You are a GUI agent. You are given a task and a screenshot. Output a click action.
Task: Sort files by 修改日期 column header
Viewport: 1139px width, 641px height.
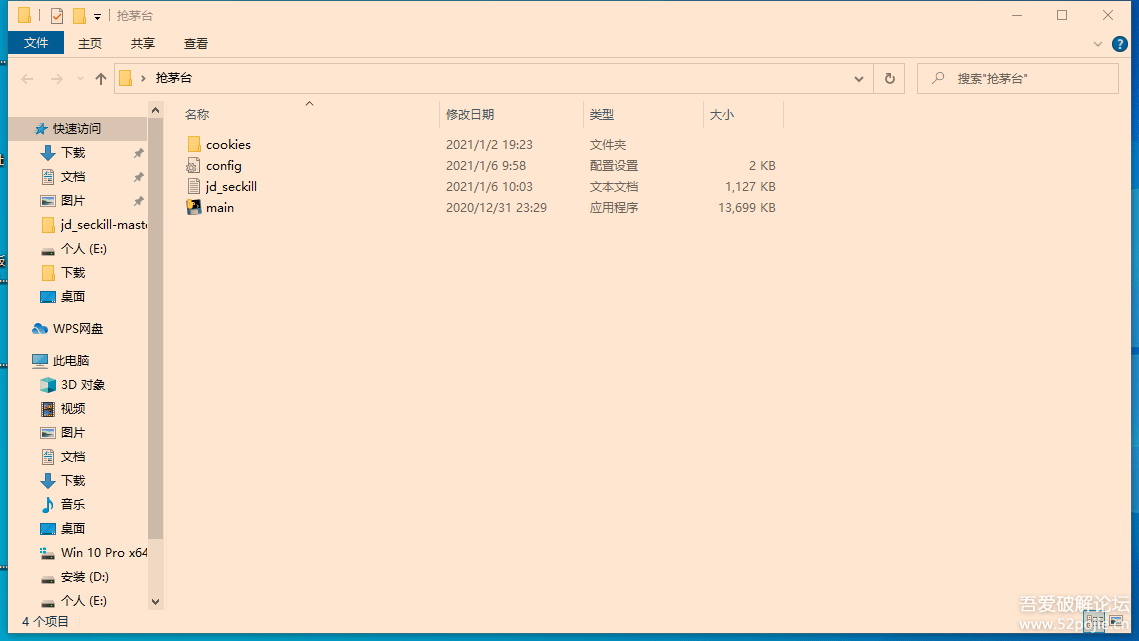pos(470,115)
